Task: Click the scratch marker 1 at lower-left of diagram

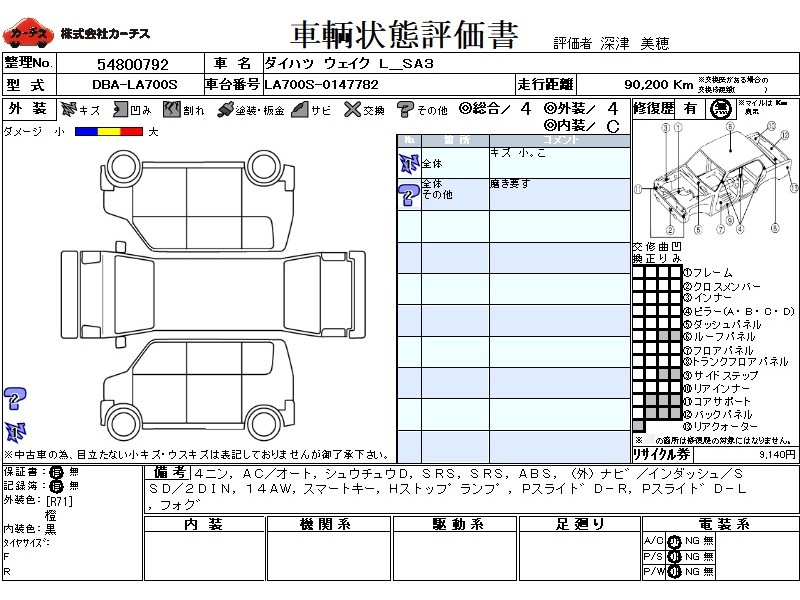Action: [x=15, y=432]
